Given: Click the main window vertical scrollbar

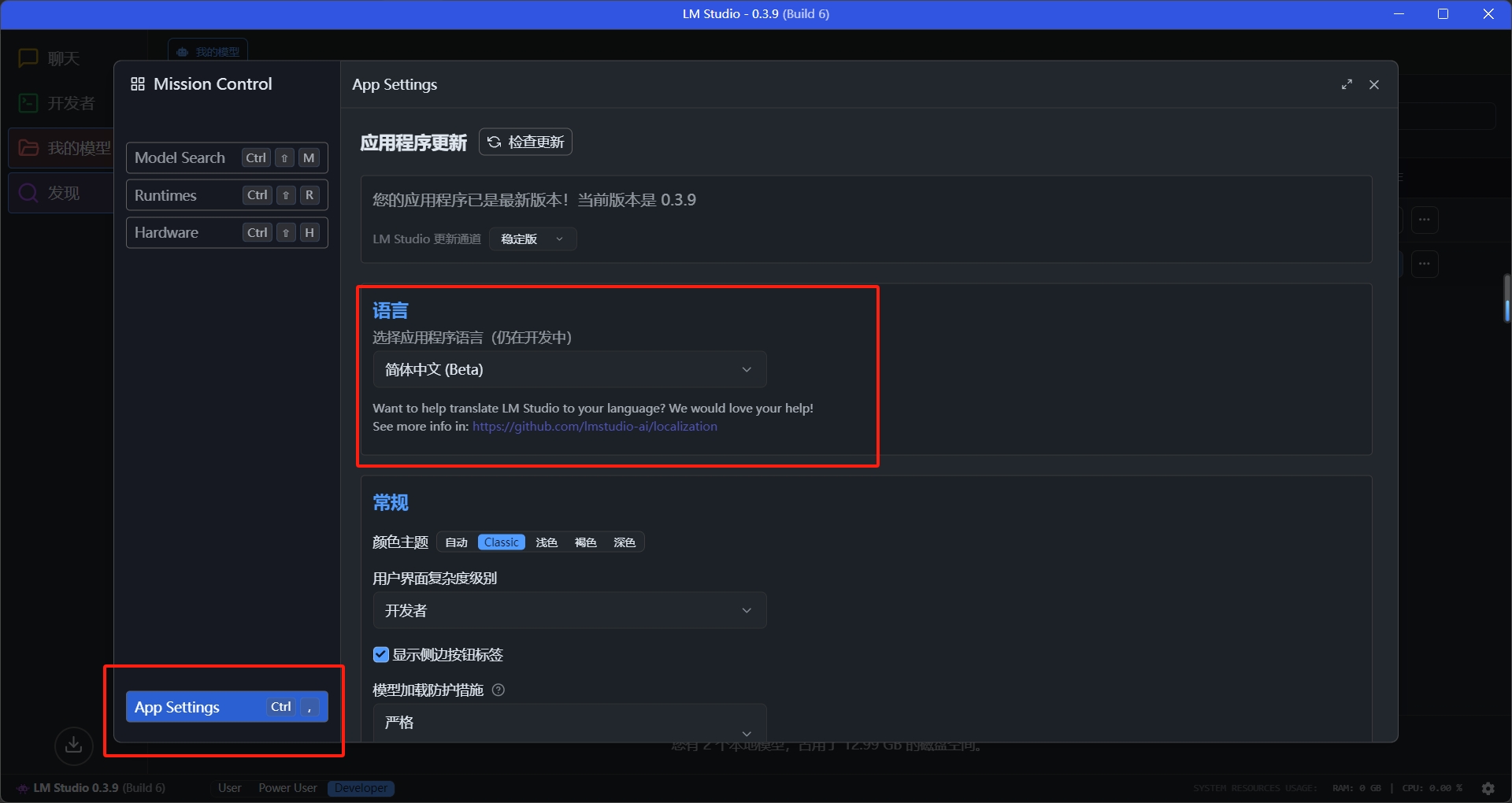Looking at the screenshot, I should point(1506,299).
